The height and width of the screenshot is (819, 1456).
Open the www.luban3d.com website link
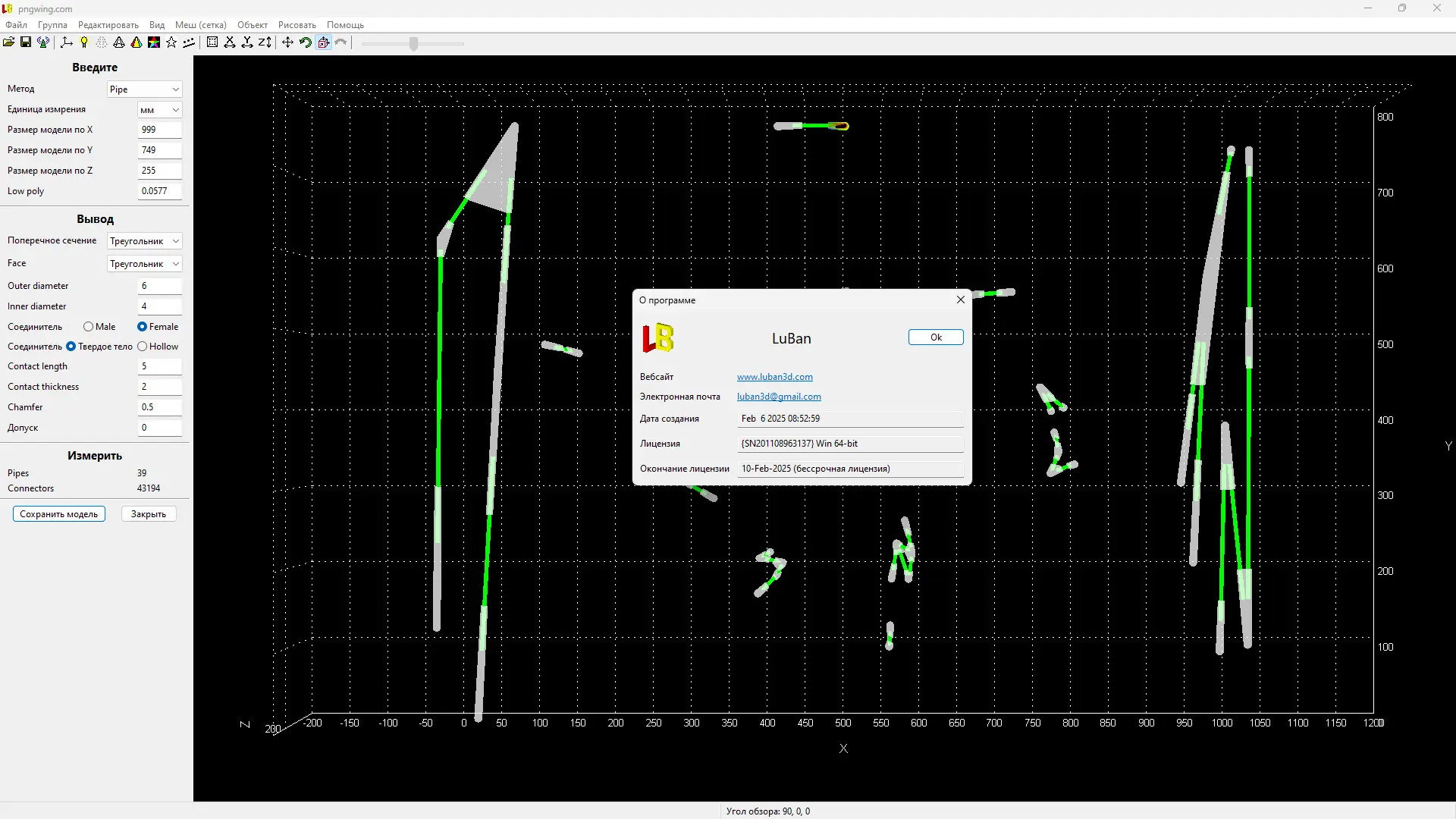click(x=774, y=377)
